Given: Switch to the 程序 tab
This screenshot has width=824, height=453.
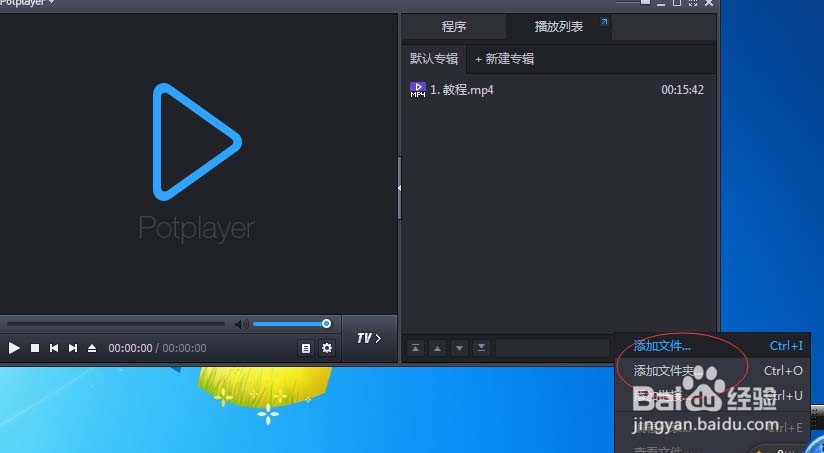Looking at the screenshot, I should [x=454, y=26].
